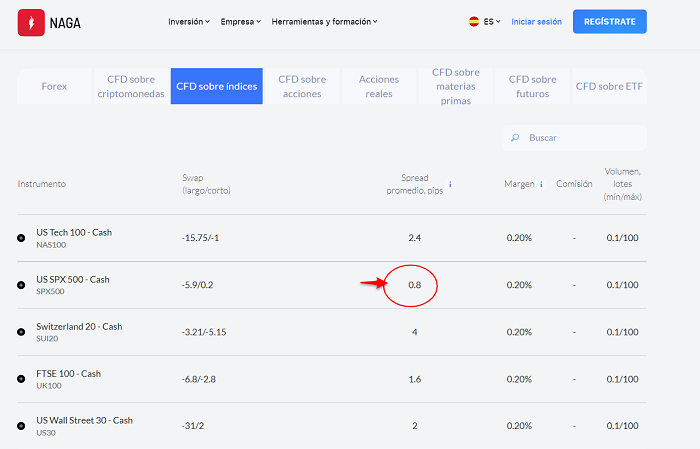This screenshot has width=700, height=449.
Task: Switch to CFD sobre ETF tab
Action: click(609, 86)
